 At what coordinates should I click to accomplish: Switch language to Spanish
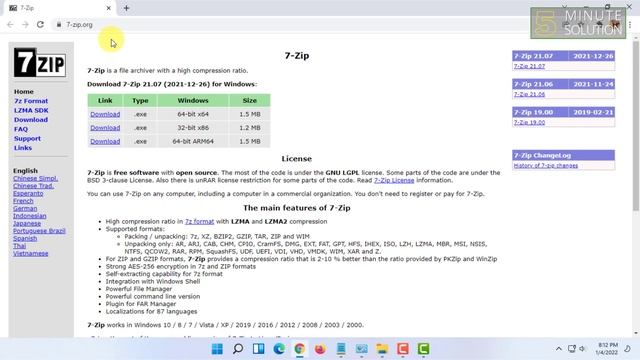point(25,238)
